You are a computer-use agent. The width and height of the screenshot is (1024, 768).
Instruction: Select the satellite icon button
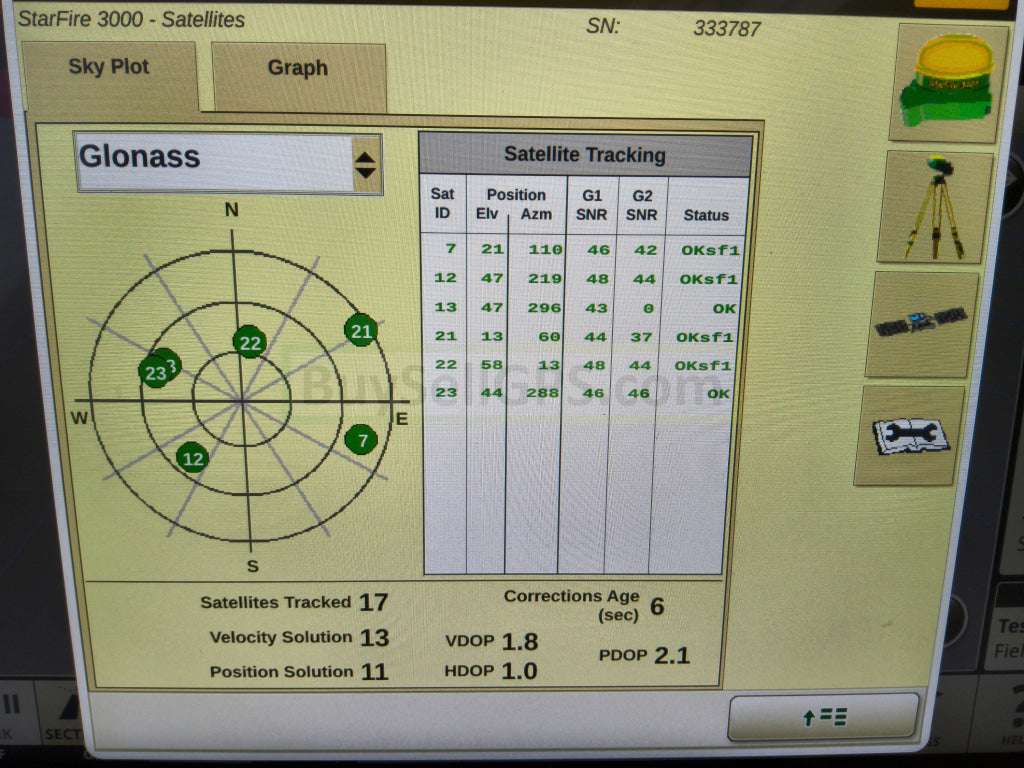pos(922,324)
